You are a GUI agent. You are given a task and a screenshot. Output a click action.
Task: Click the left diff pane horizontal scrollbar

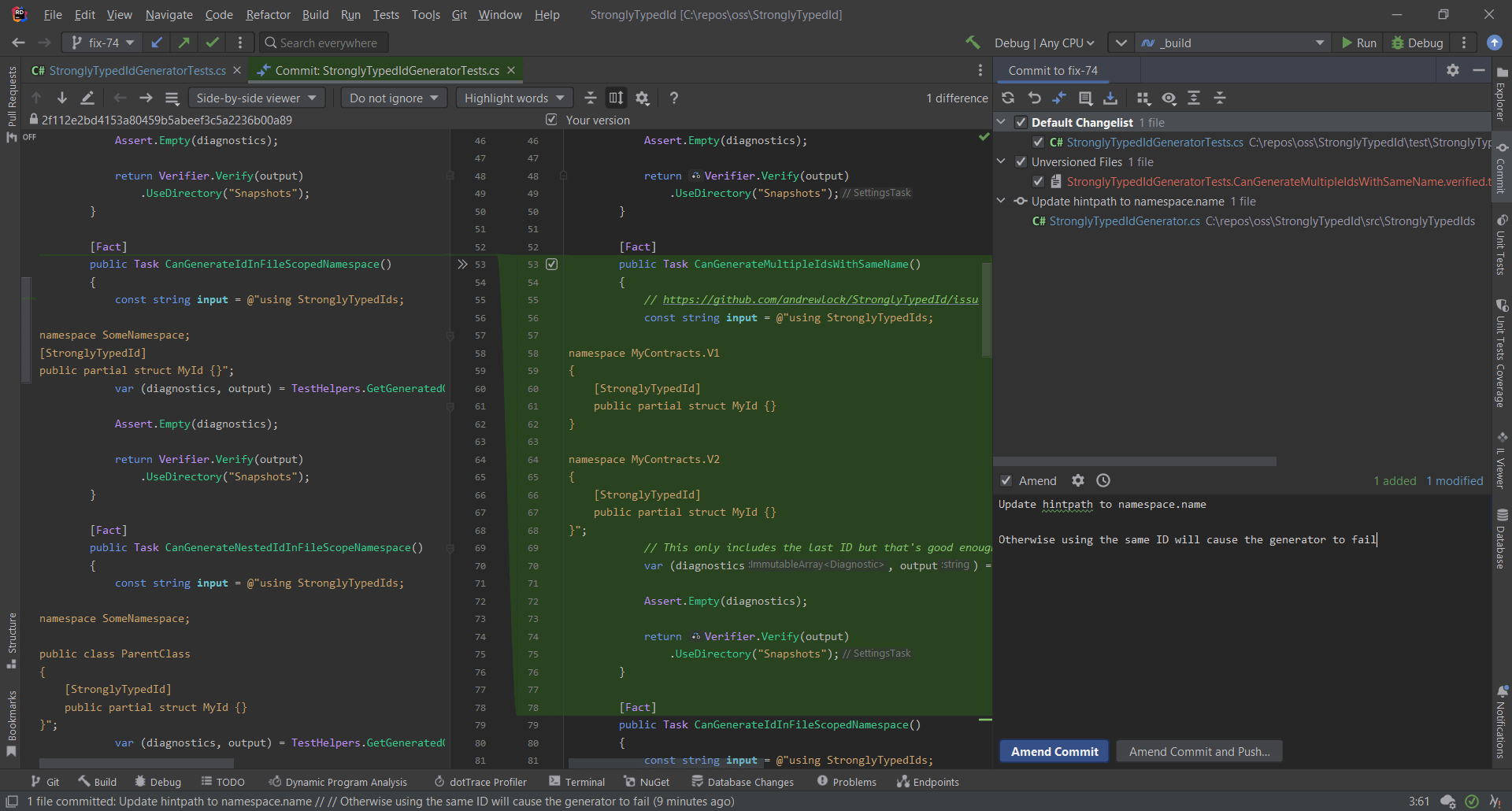tap(136, 763)
